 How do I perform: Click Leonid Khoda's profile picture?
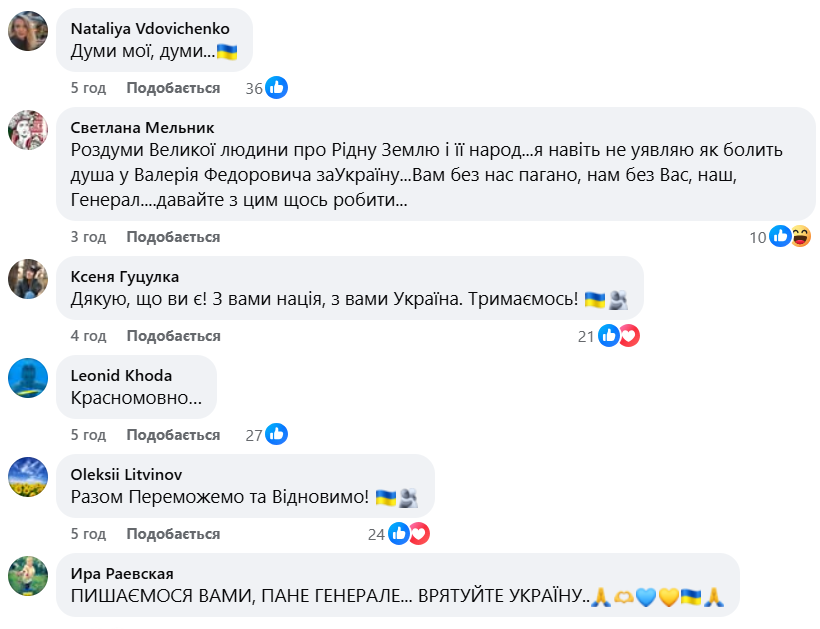[x=28, y=378]
